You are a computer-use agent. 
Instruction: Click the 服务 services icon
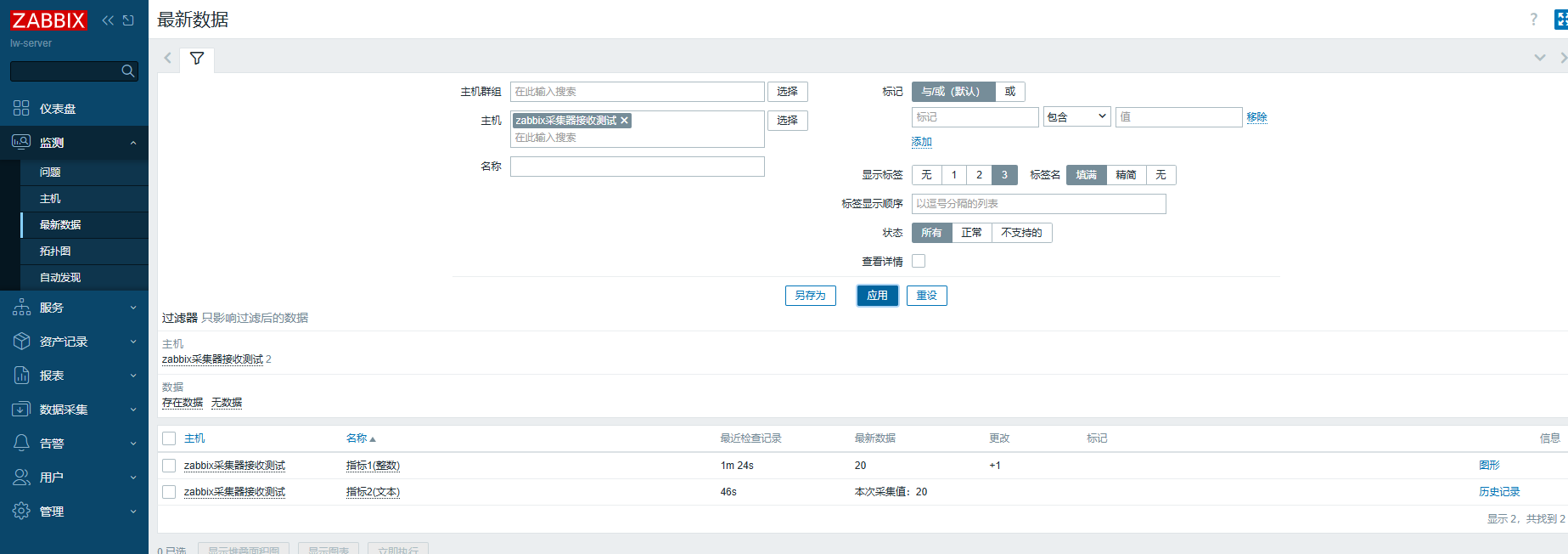[21, 308]
